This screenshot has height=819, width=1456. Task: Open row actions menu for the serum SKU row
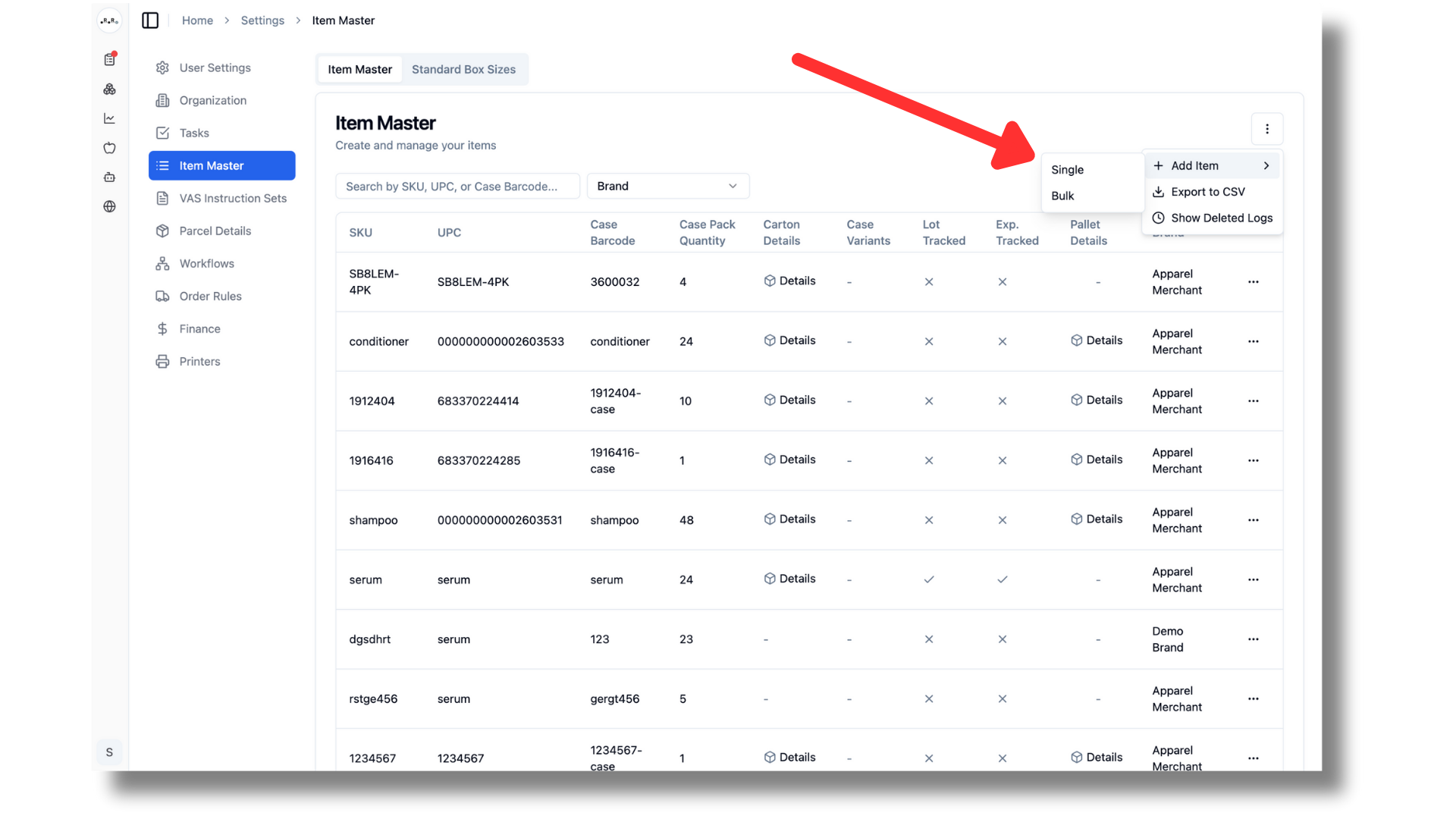click(1253, 580)
